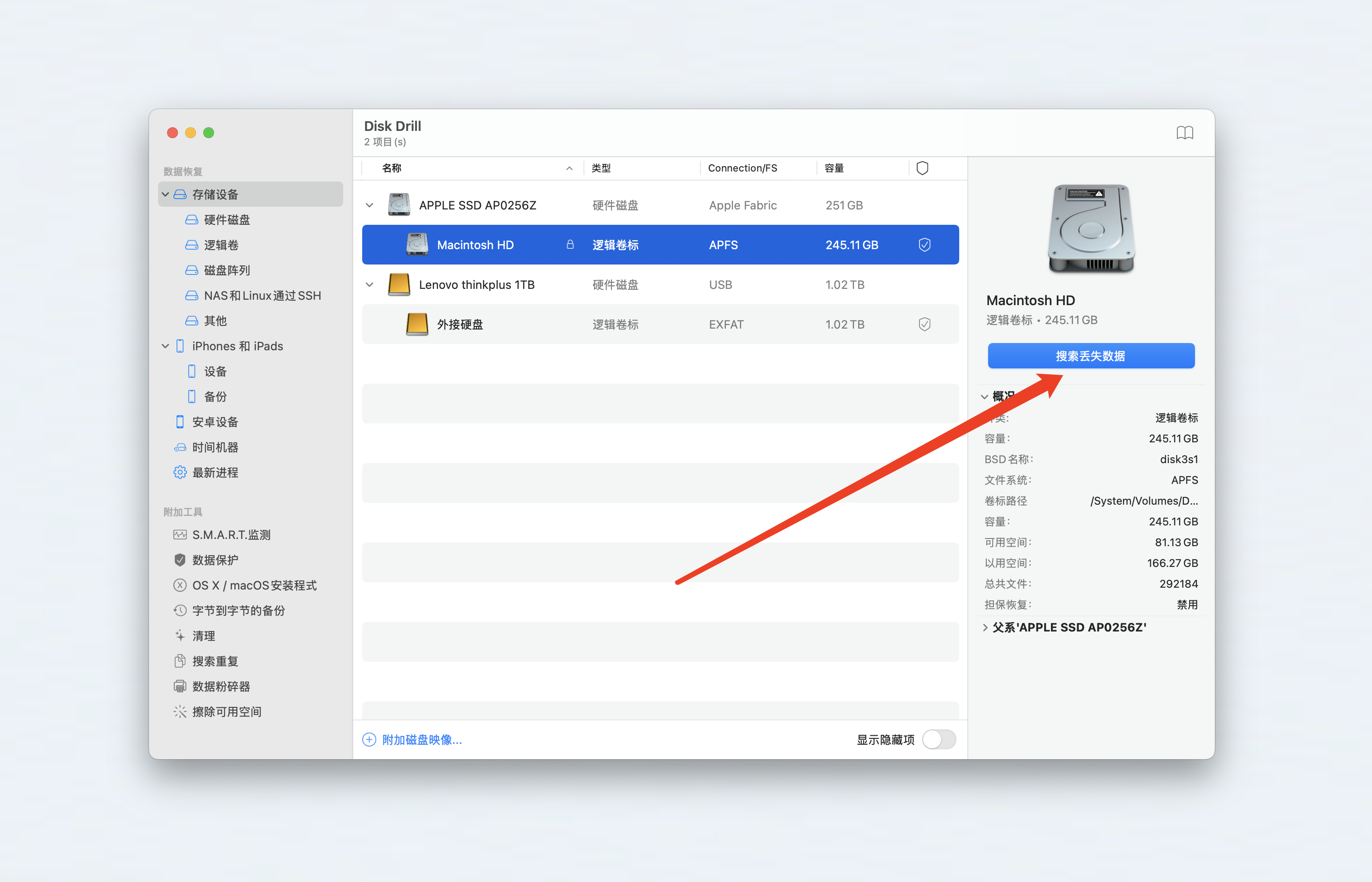1372x882 pixels.
Task: Toggle the 显示隐藏项 switch
Action: coord(938,739)
